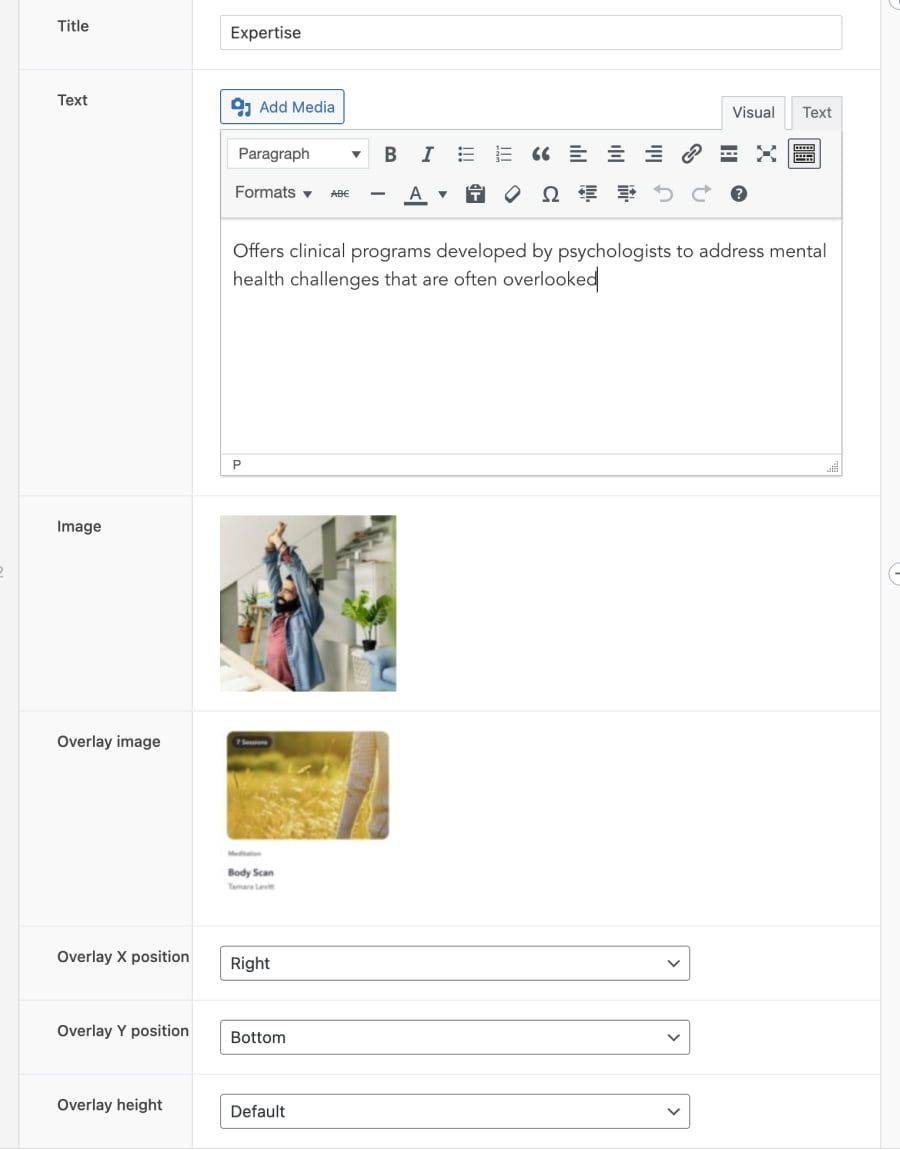Open the Overlay height dropdown

455,1111
